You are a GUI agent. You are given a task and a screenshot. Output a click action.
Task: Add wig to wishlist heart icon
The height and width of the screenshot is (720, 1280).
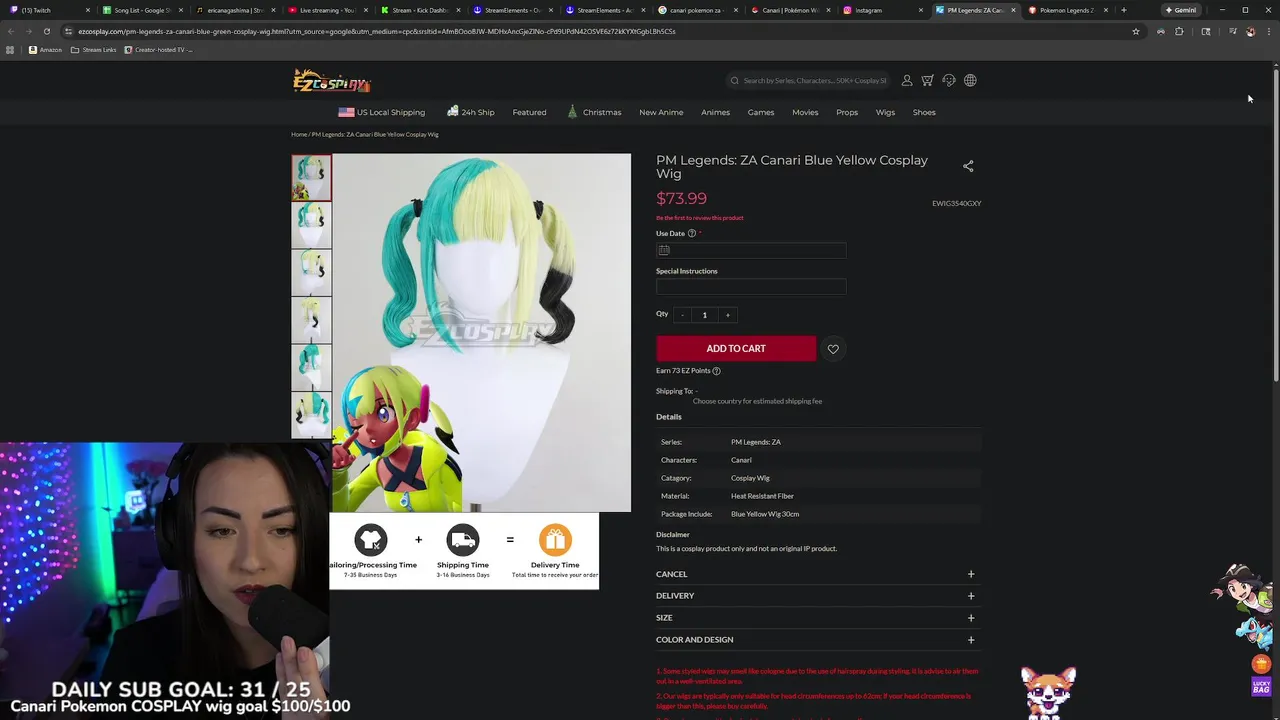pos(833,348)
